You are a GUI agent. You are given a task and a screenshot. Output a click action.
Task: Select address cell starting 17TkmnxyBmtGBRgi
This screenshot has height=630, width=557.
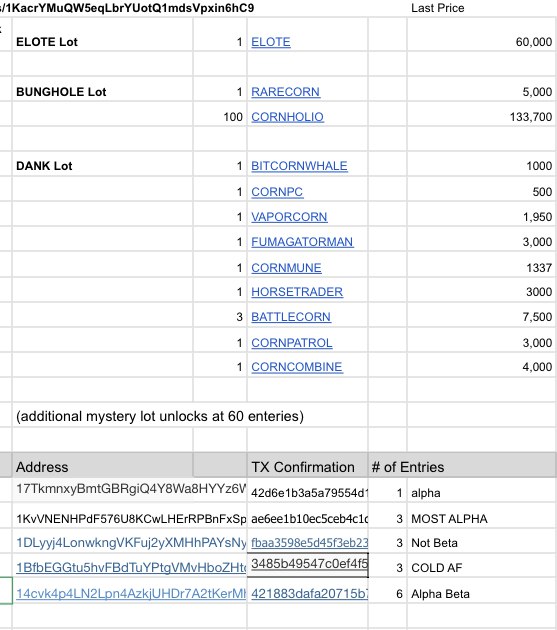pyautogui.click(x=131, y=490)
